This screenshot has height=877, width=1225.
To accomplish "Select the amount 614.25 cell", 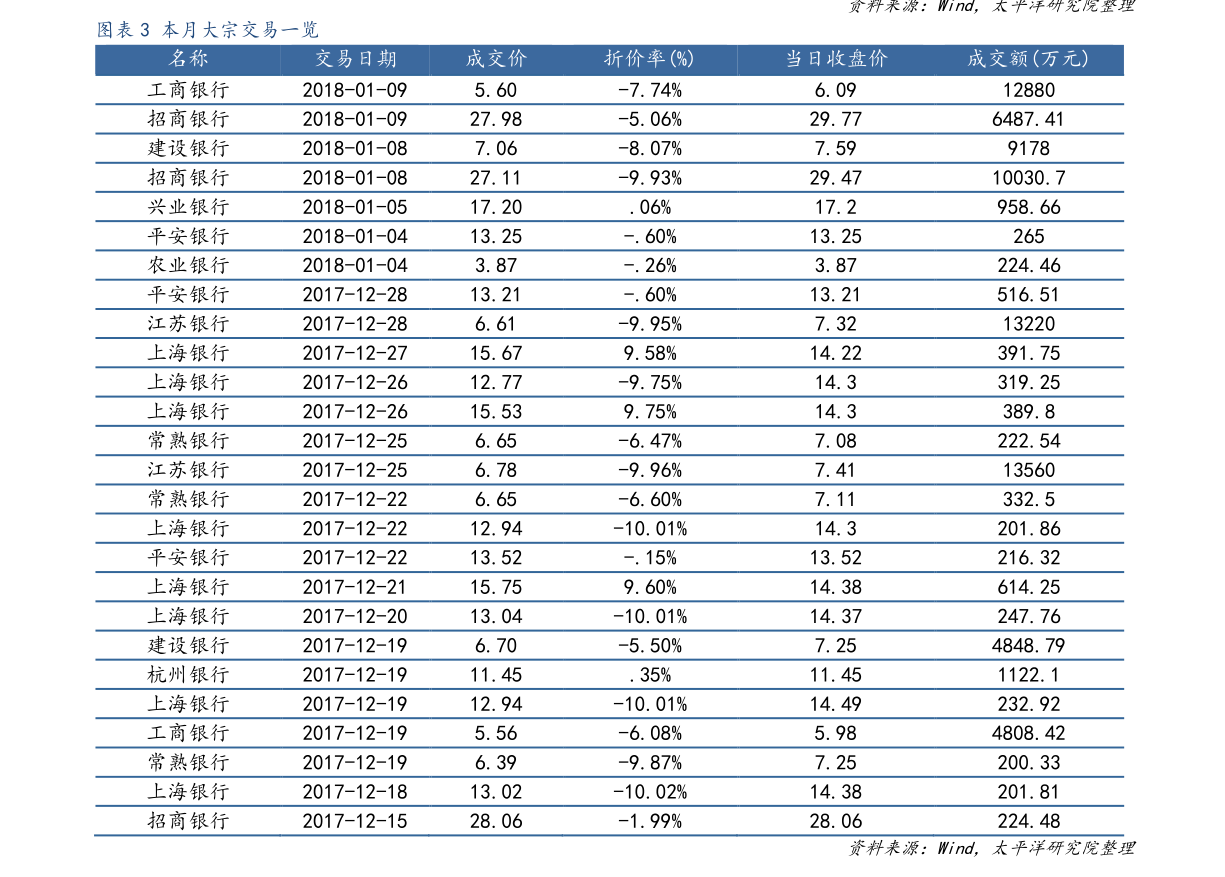I will tap(1028, 587).
